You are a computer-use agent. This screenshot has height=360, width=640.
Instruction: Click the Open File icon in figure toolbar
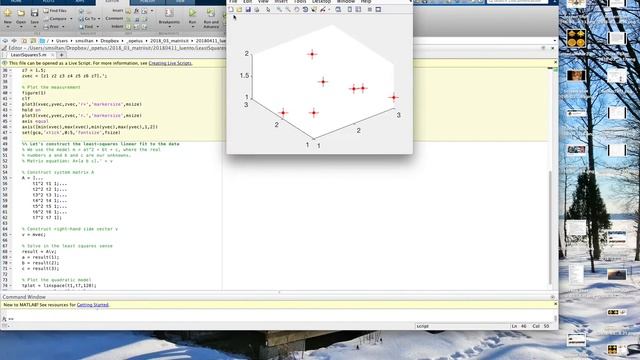coord(239,9)
